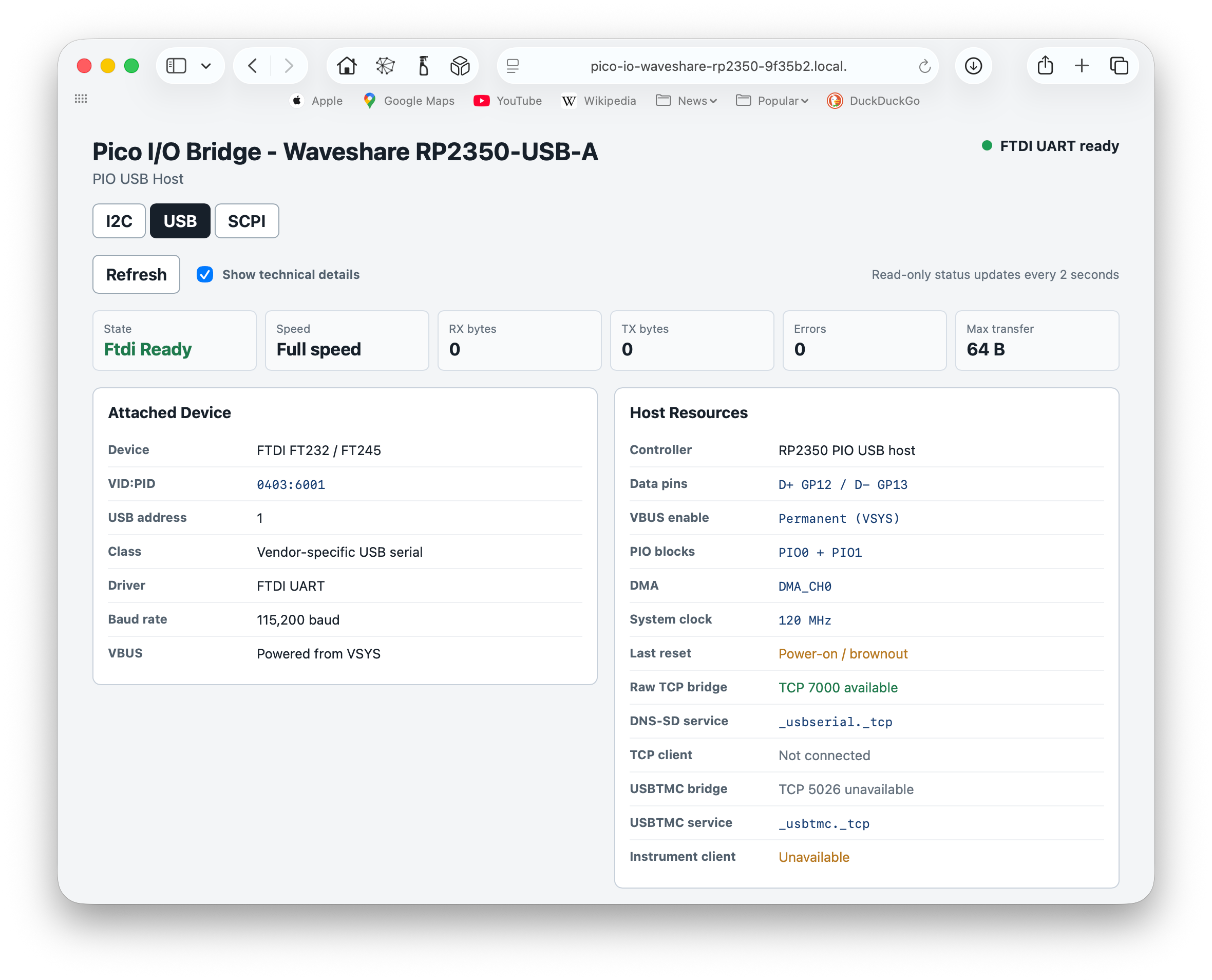Click the Permanent (VSYS) value

(x=839, y=518)
